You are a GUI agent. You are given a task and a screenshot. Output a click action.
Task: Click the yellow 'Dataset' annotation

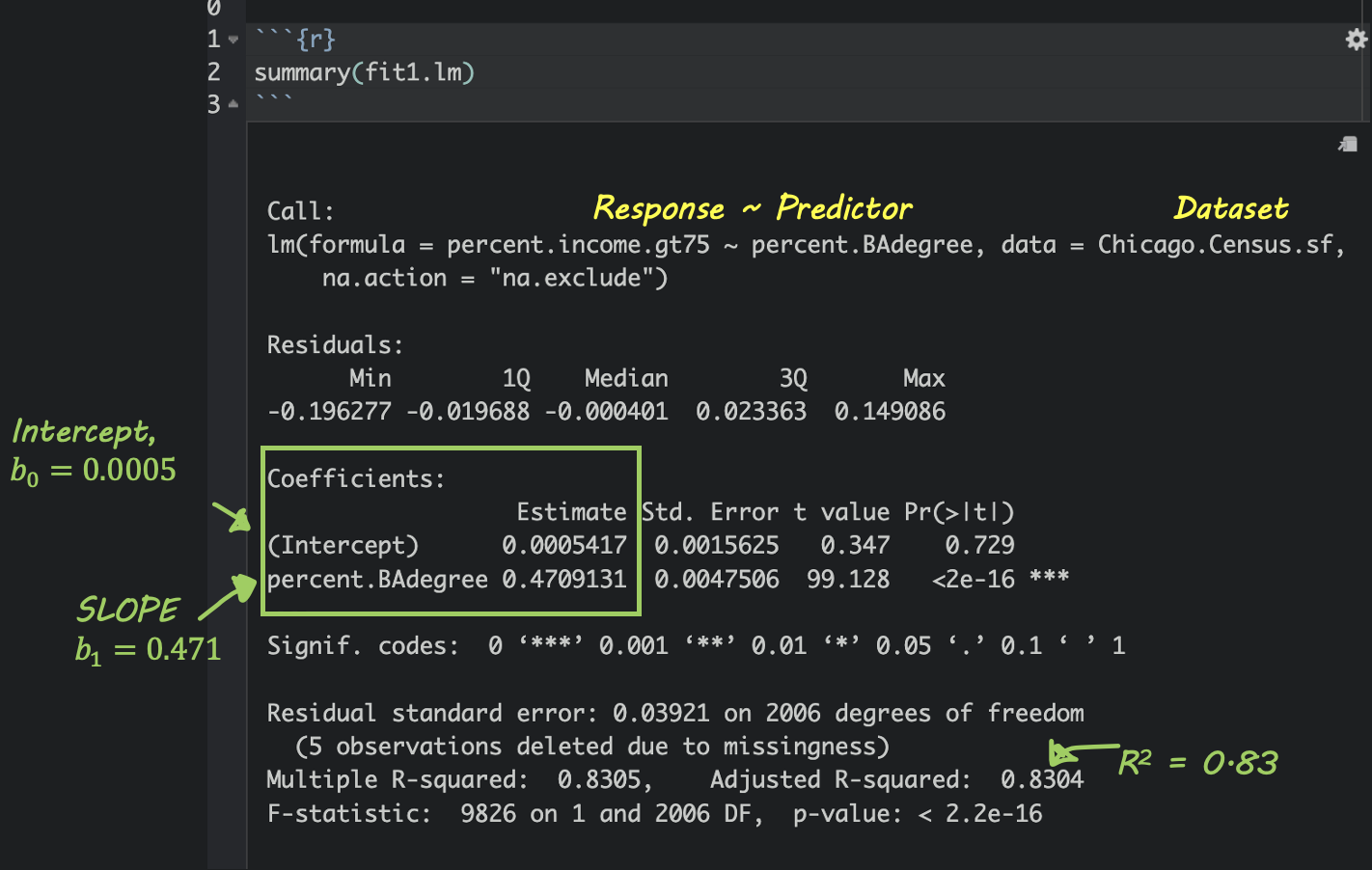click(x=1230, y=208)
